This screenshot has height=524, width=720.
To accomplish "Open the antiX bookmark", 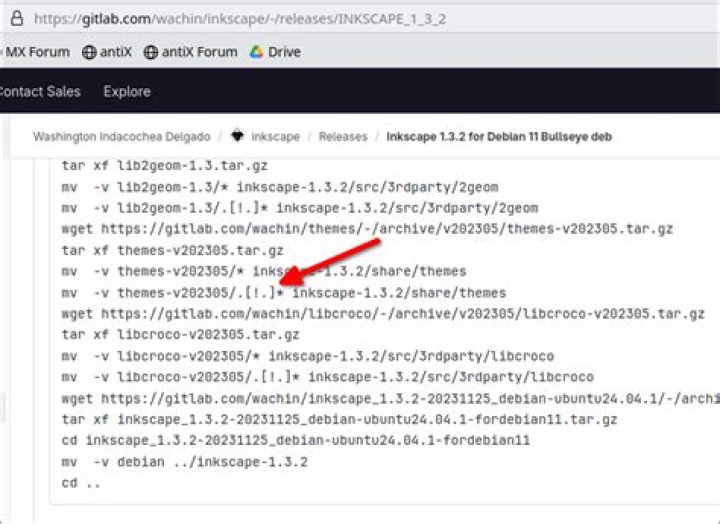I will [x=107, y=52].
